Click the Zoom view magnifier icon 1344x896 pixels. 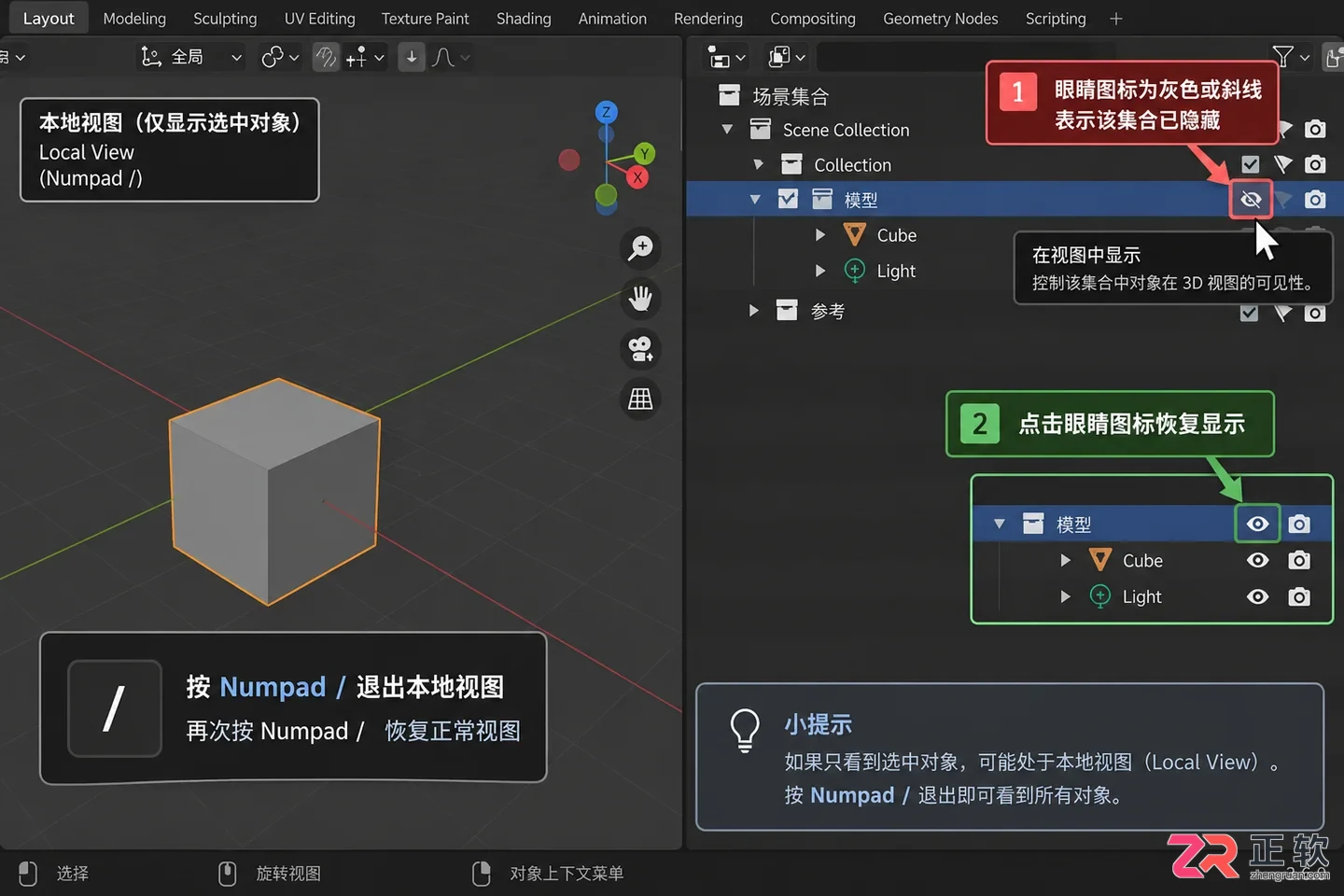click(641, 248)
